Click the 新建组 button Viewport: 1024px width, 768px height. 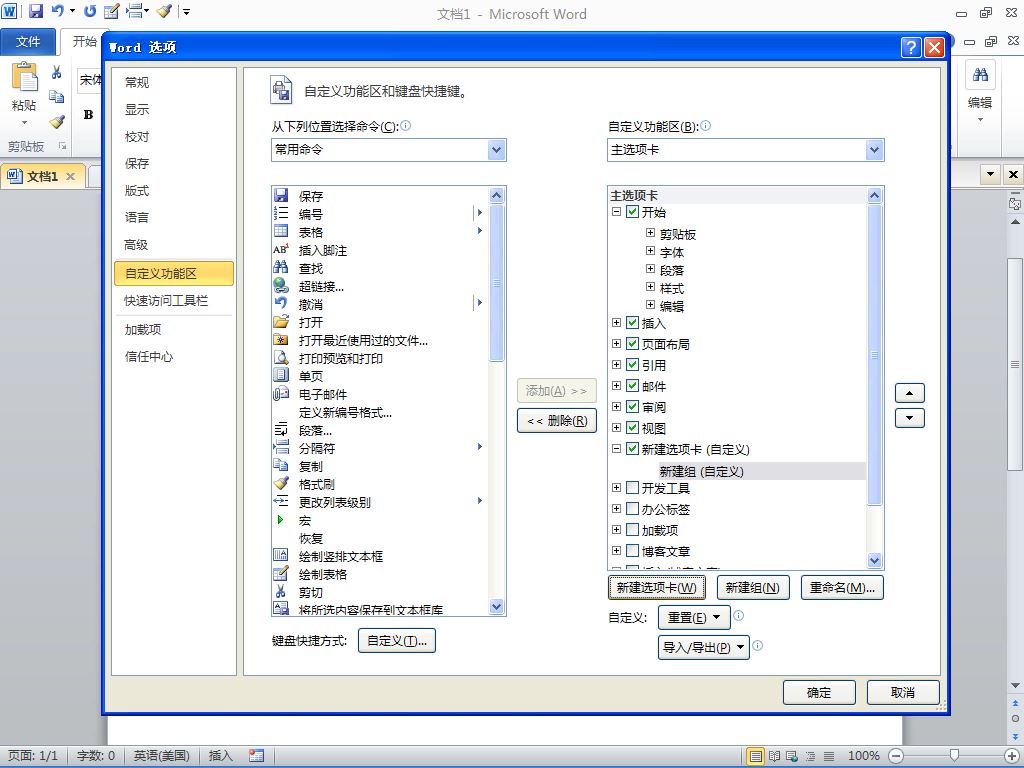[753, 588]
